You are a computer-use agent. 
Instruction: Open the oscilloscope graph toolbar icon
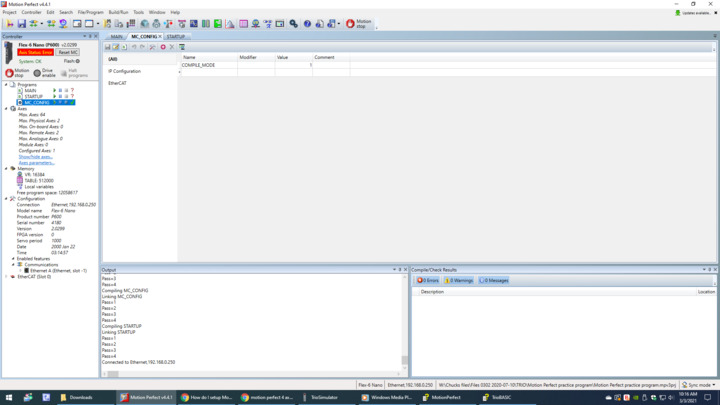[x=194, y=23]
